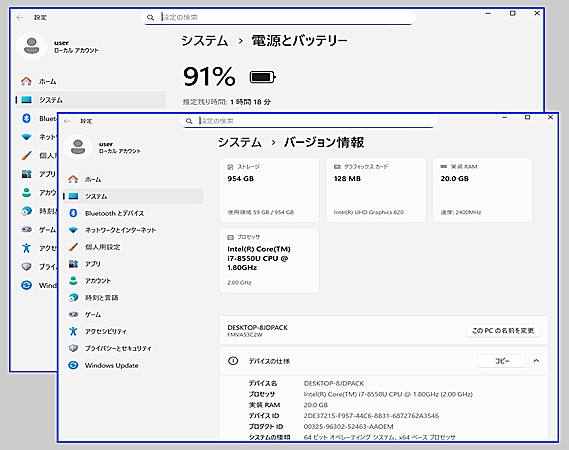Click the プロセッサ Intel Core i7-8550U card
Viewport: 569px width, 450px height.
269,260
